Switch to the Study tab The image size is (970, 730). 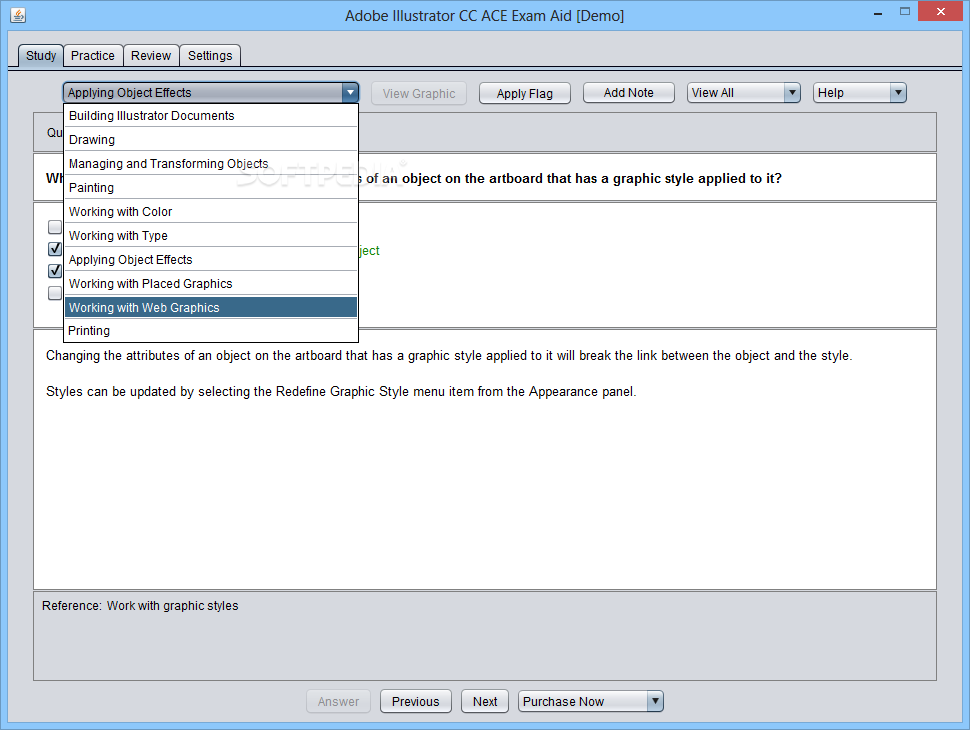coord(41,56)
